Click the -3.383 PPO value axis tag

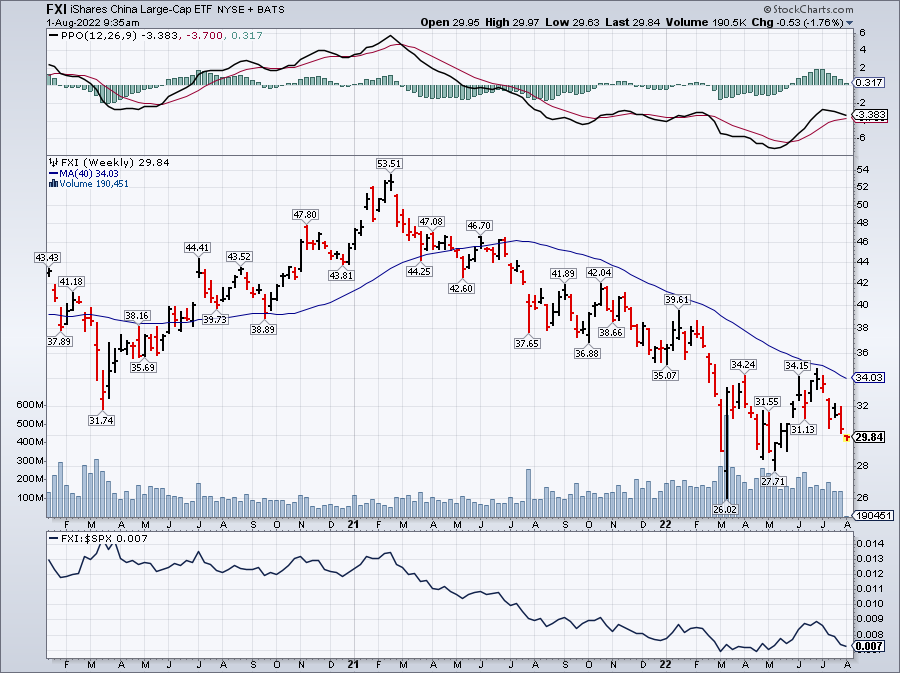[x=868, y=115]
